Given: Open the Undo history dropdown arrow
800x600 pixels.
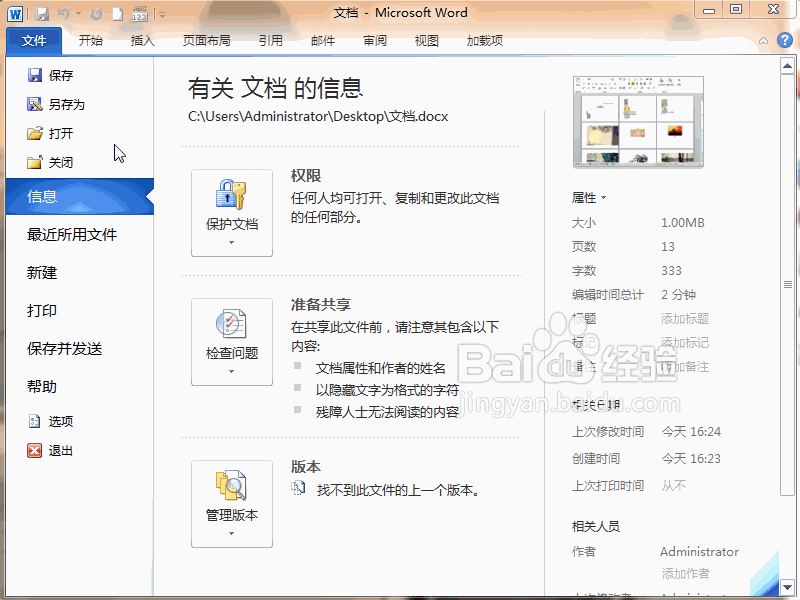Looking at the screenshot, I should (x=79, y=13).
